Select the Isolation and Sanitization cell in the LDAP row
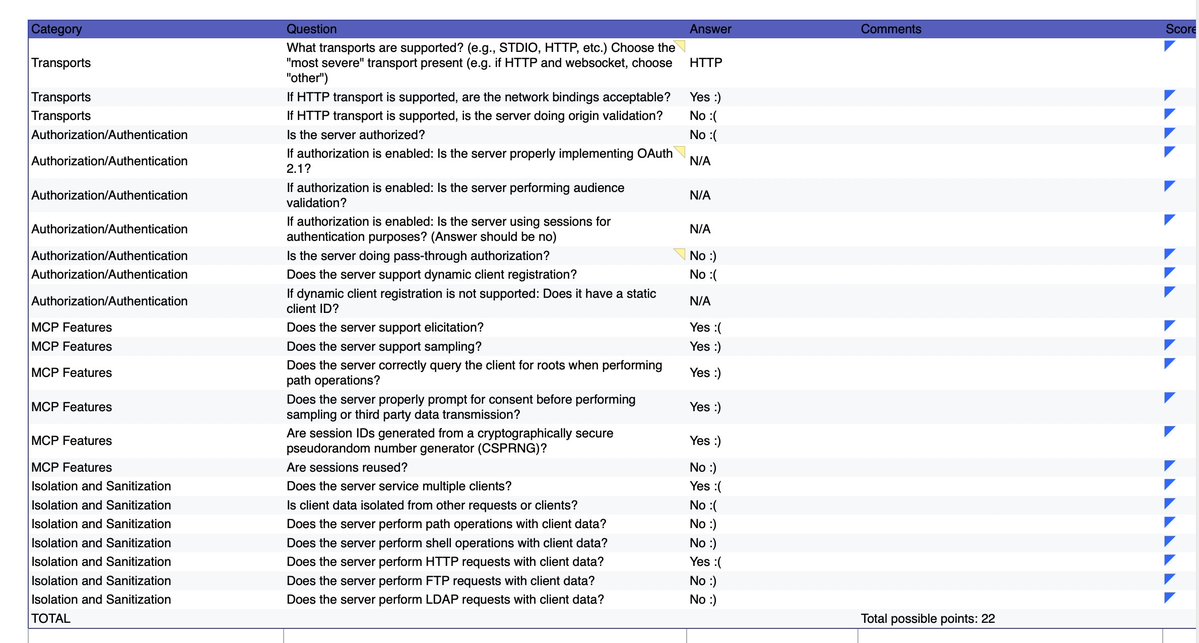 click(101, 599)
